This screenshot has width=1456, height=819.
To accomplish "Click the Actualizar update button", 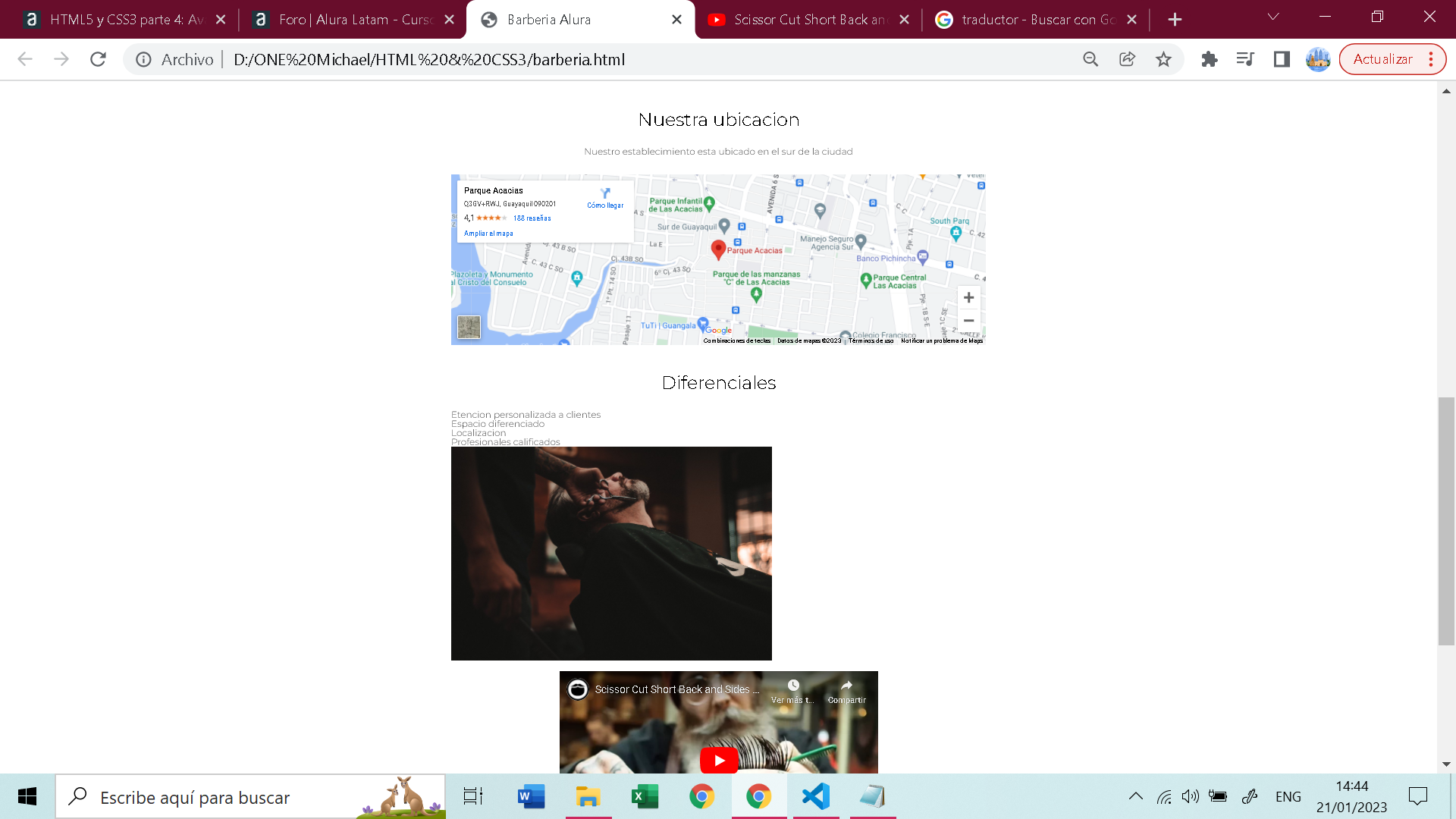I will click(1382, 59).
